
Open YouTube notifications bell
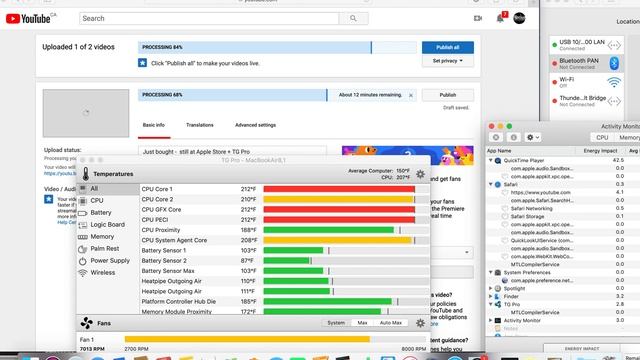500,18
